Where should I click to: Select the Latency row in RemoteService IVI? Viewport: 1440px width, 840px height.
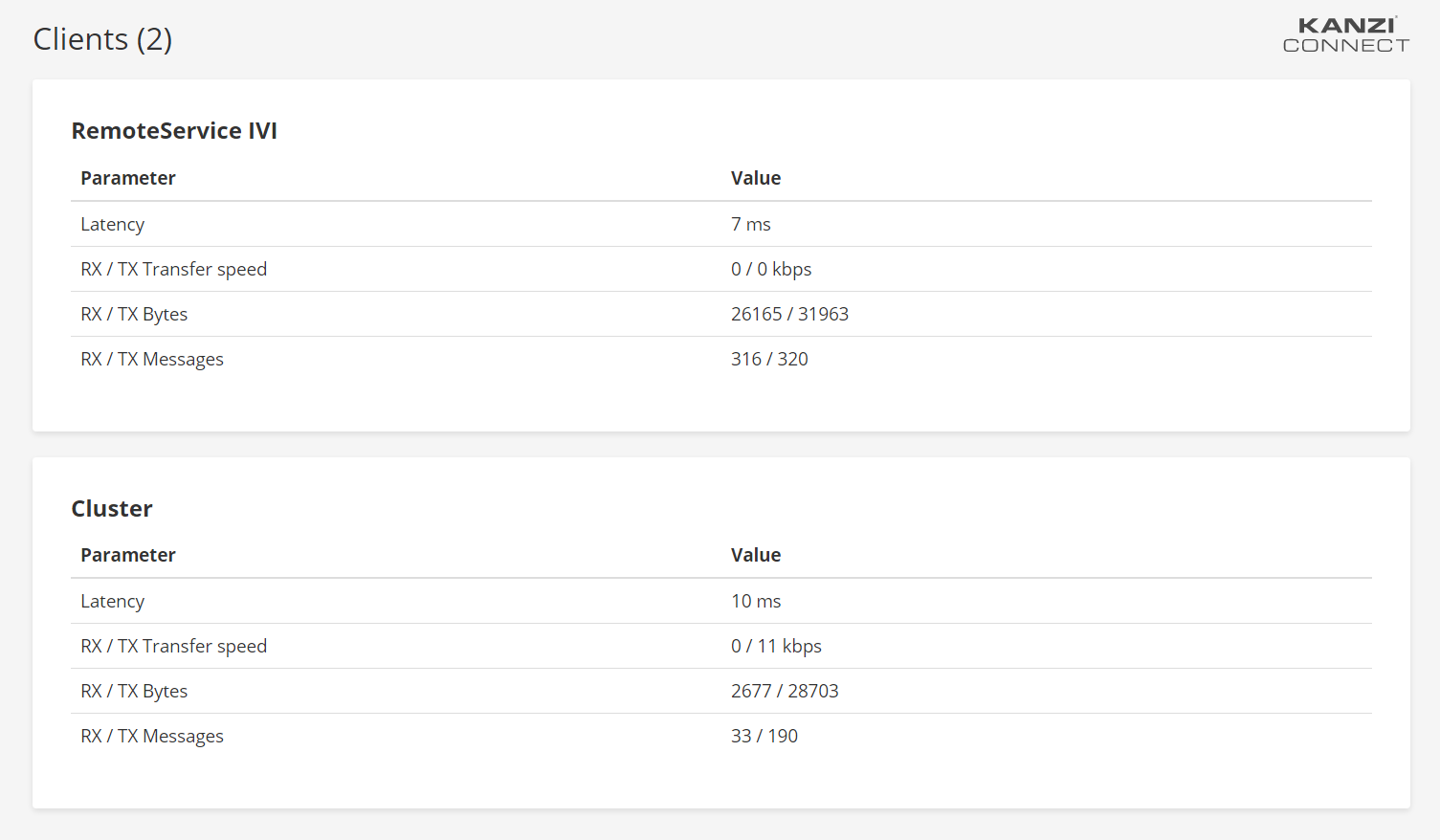[112, 224]
